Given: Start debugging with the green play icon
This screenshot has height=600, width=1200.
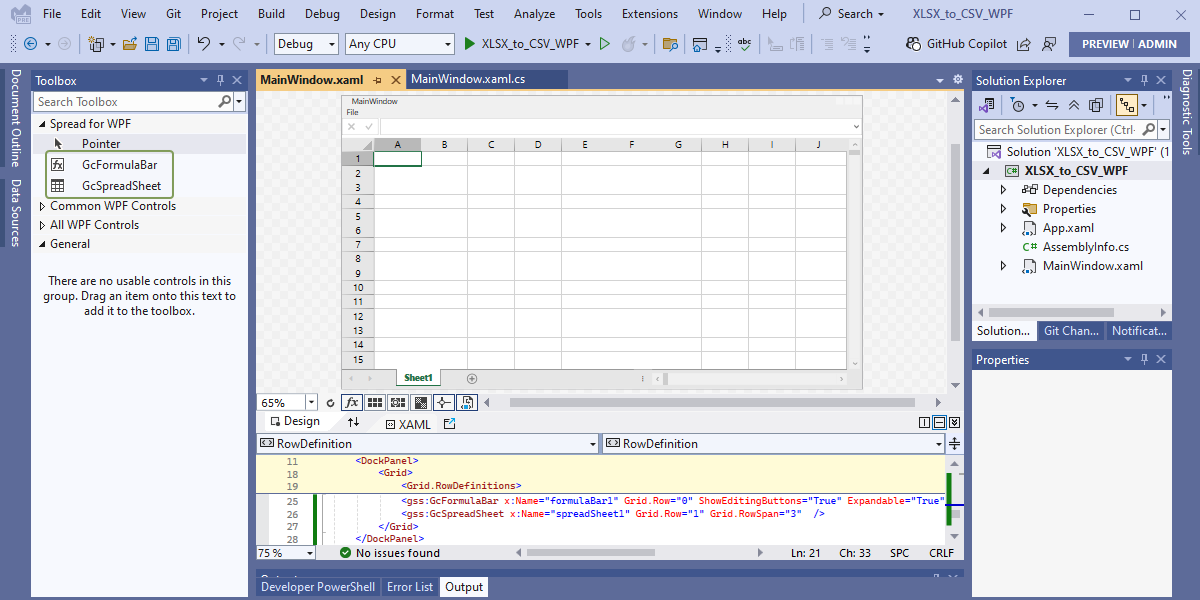Looking at the screenshot, I should 470,44.
